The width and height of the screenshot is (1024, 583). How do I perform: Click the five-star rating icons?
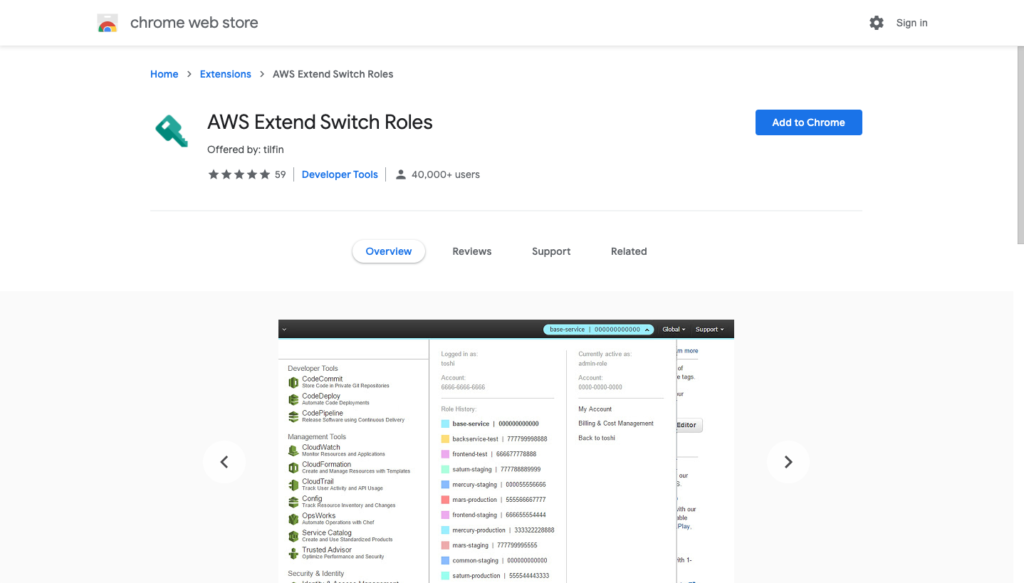238,174
